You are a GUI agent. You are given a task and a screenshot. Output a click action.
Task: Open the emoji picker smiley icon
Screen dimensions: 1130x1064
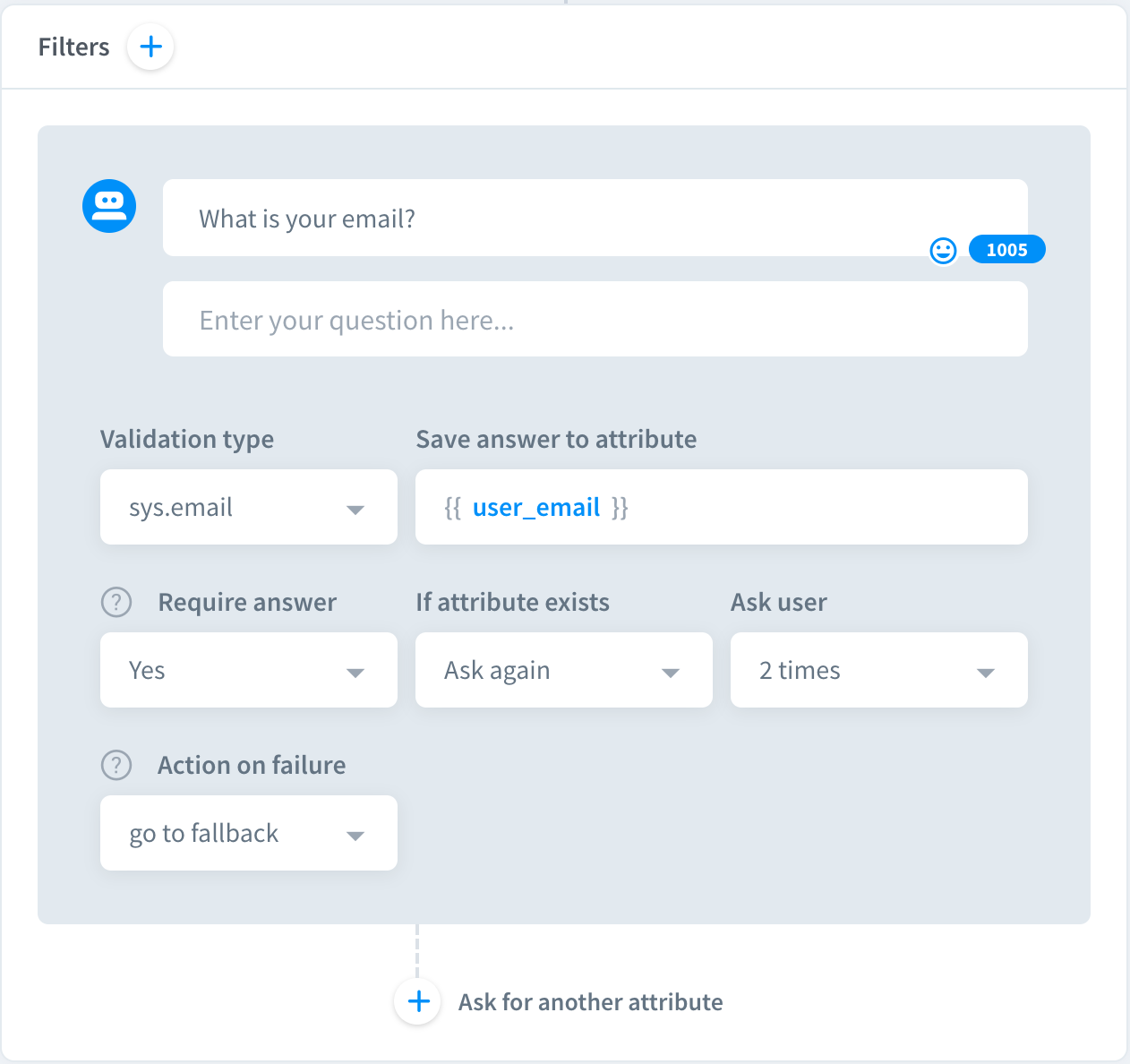pyautogui.click(x=943, y=250)
